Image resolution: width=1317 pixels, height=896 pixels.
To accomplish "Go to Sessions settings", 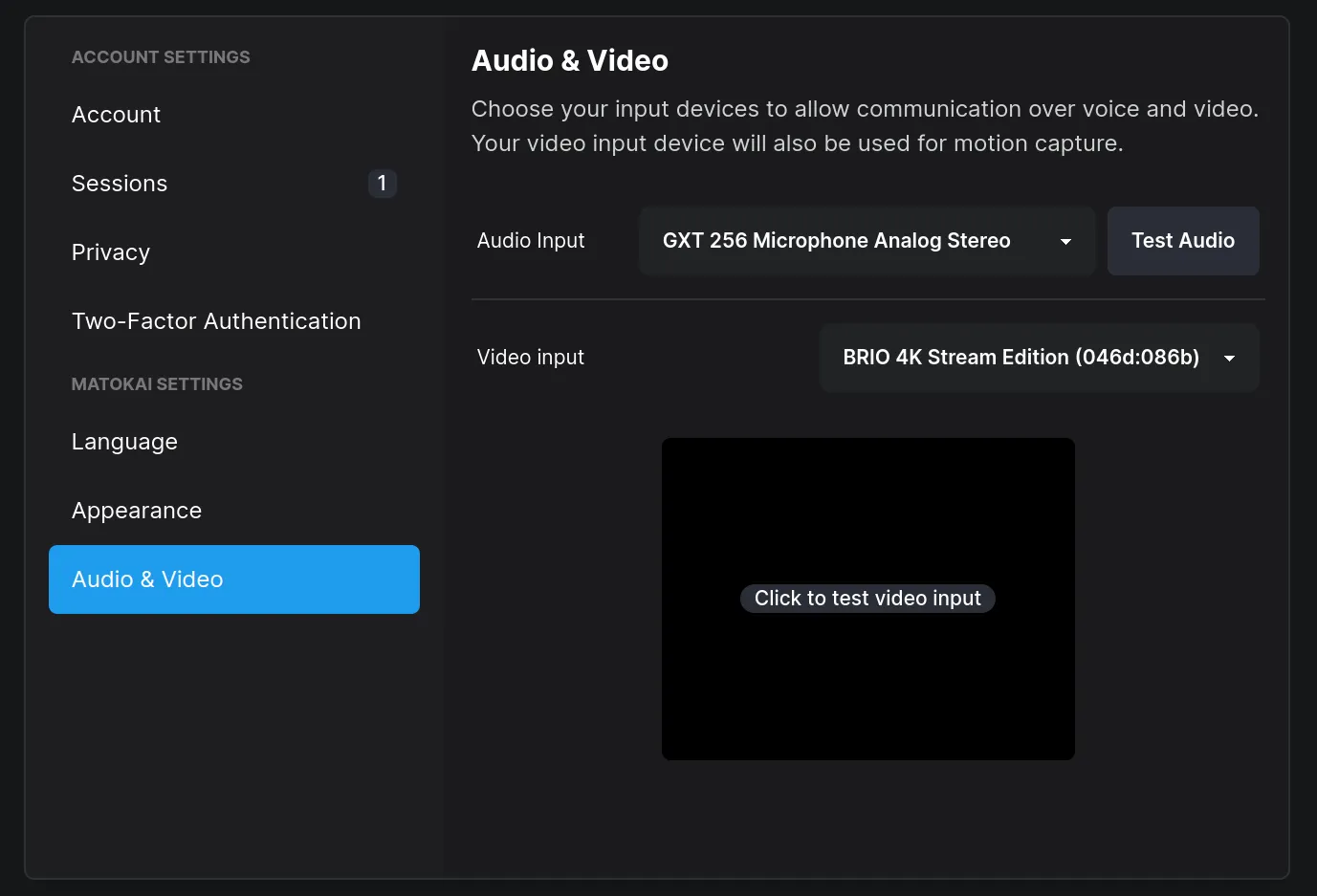I will 234,184.
